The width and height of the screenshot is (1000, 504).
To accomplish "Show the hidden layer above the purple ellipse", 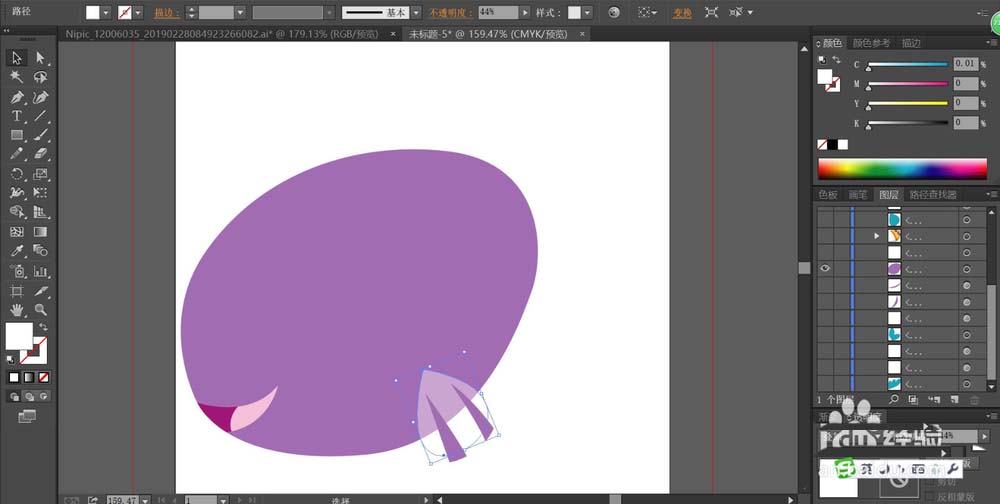I will [x=825, y=252].
